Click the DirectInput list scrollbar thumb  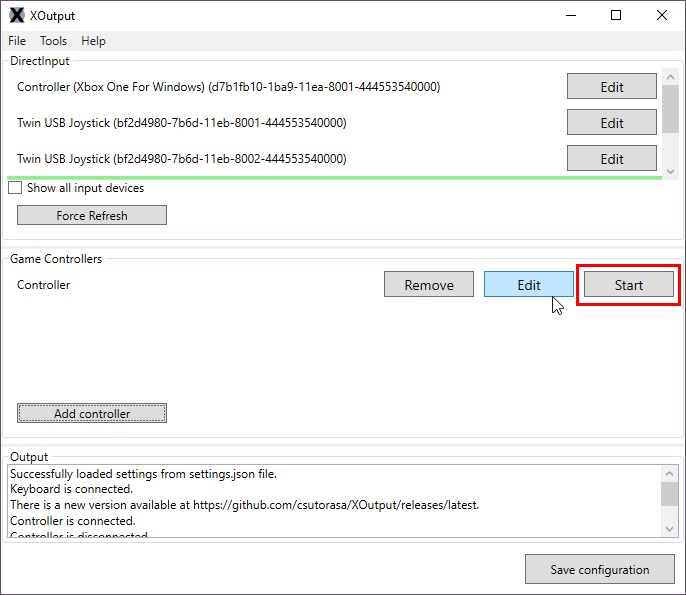click(670, 109)
